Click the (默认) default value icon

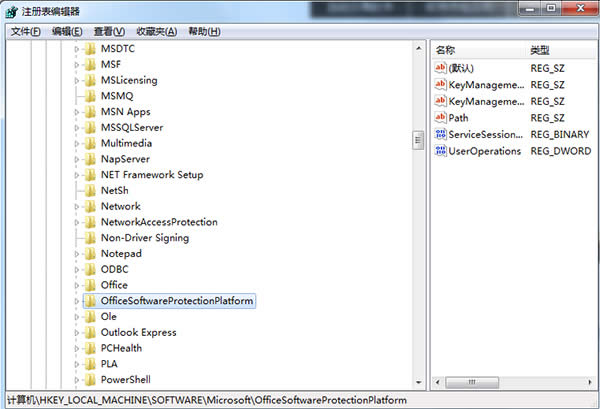tap(441, 68)
